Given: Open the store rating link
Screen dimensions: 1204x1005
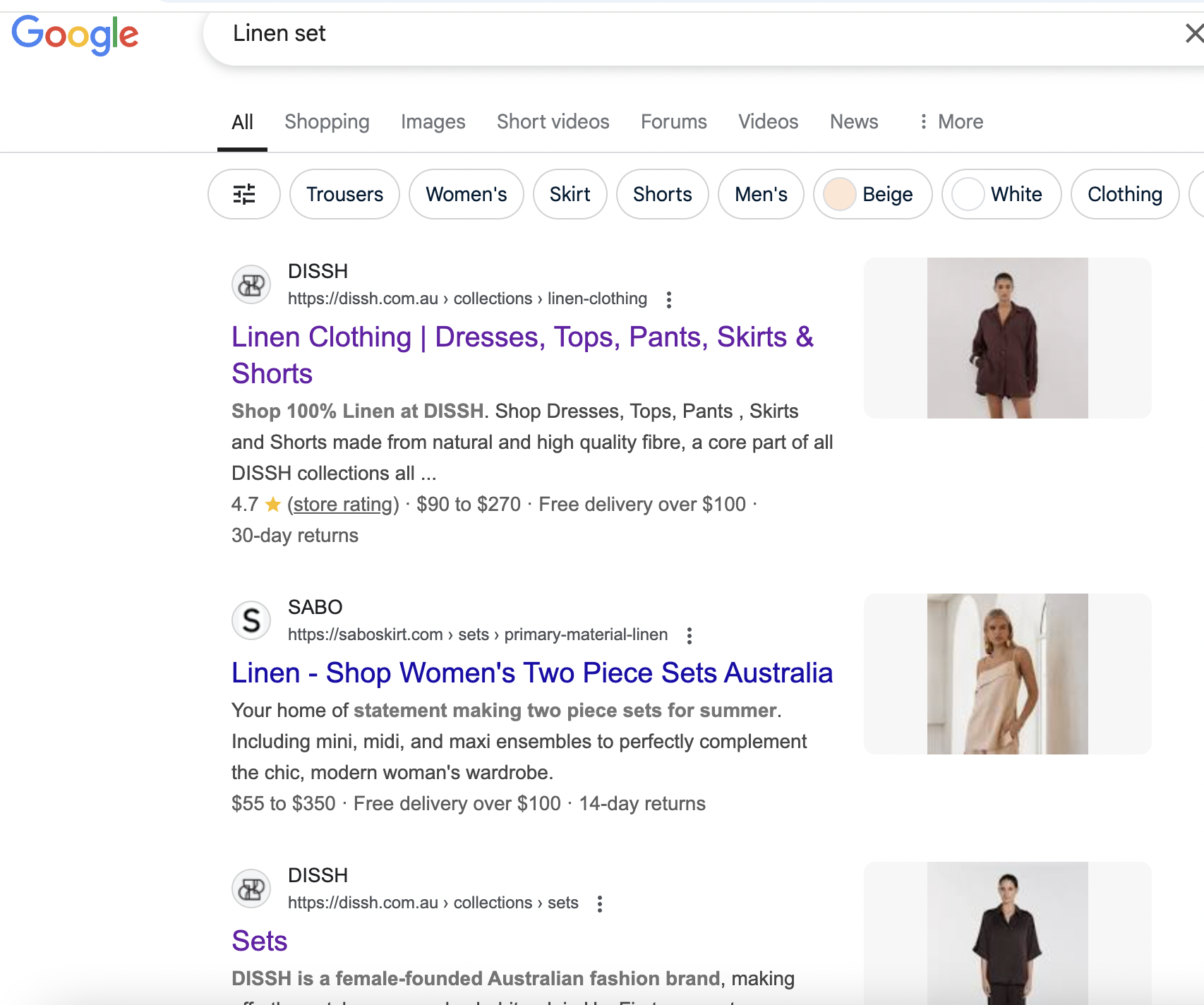Looking at the screenshot, I should click(x=343, y=504).
